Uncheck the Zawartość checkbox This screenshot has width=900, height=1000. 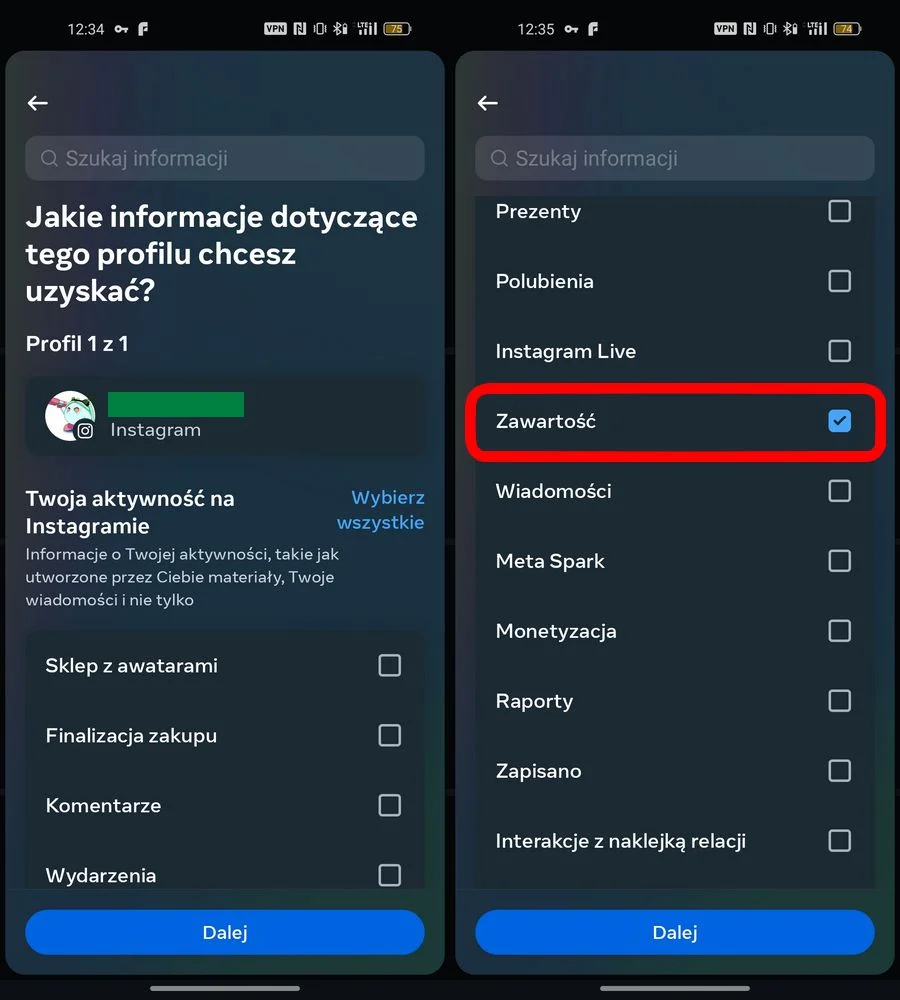click(x=839, y=421)
